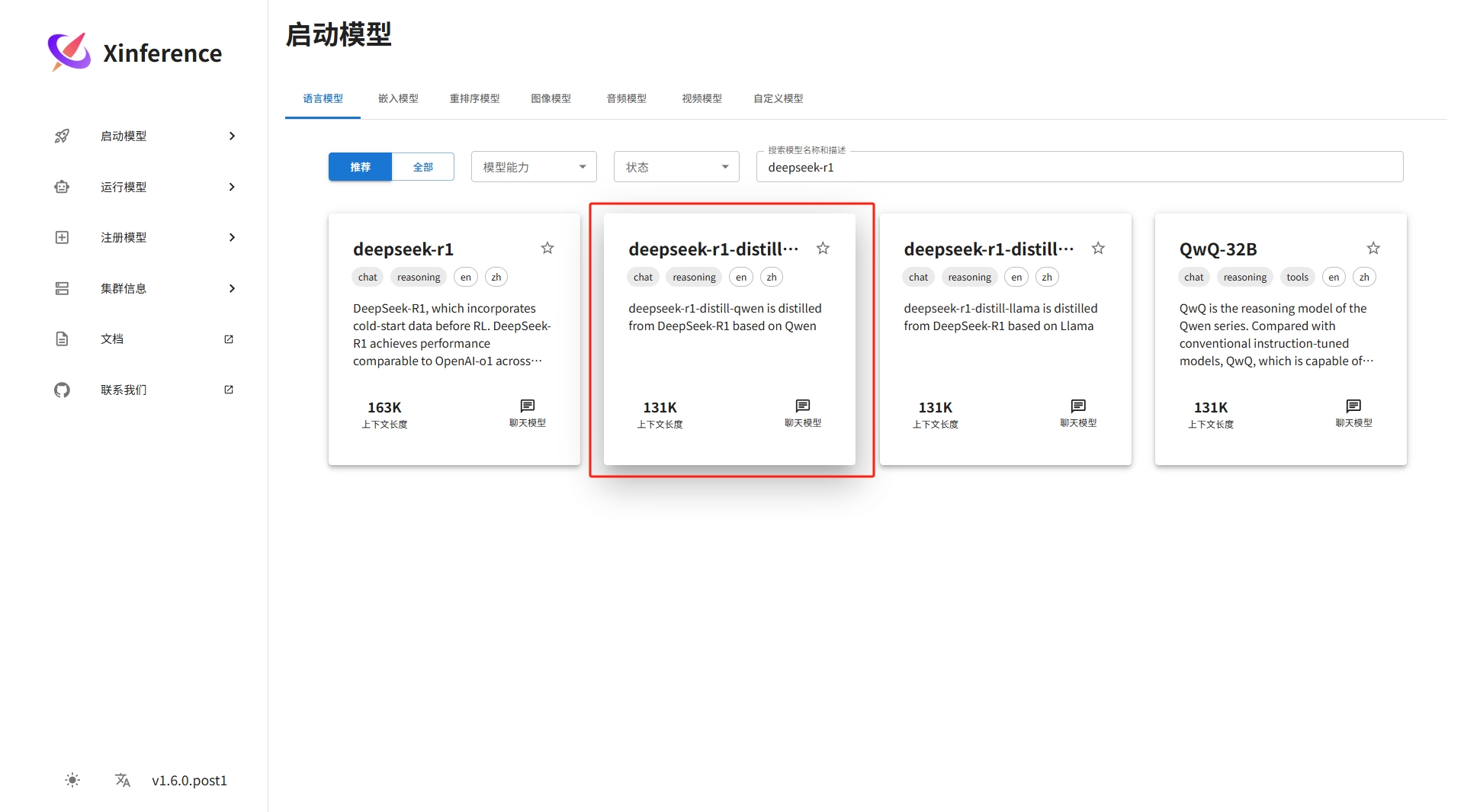Select the 推荐 filter toggle button

360,167
